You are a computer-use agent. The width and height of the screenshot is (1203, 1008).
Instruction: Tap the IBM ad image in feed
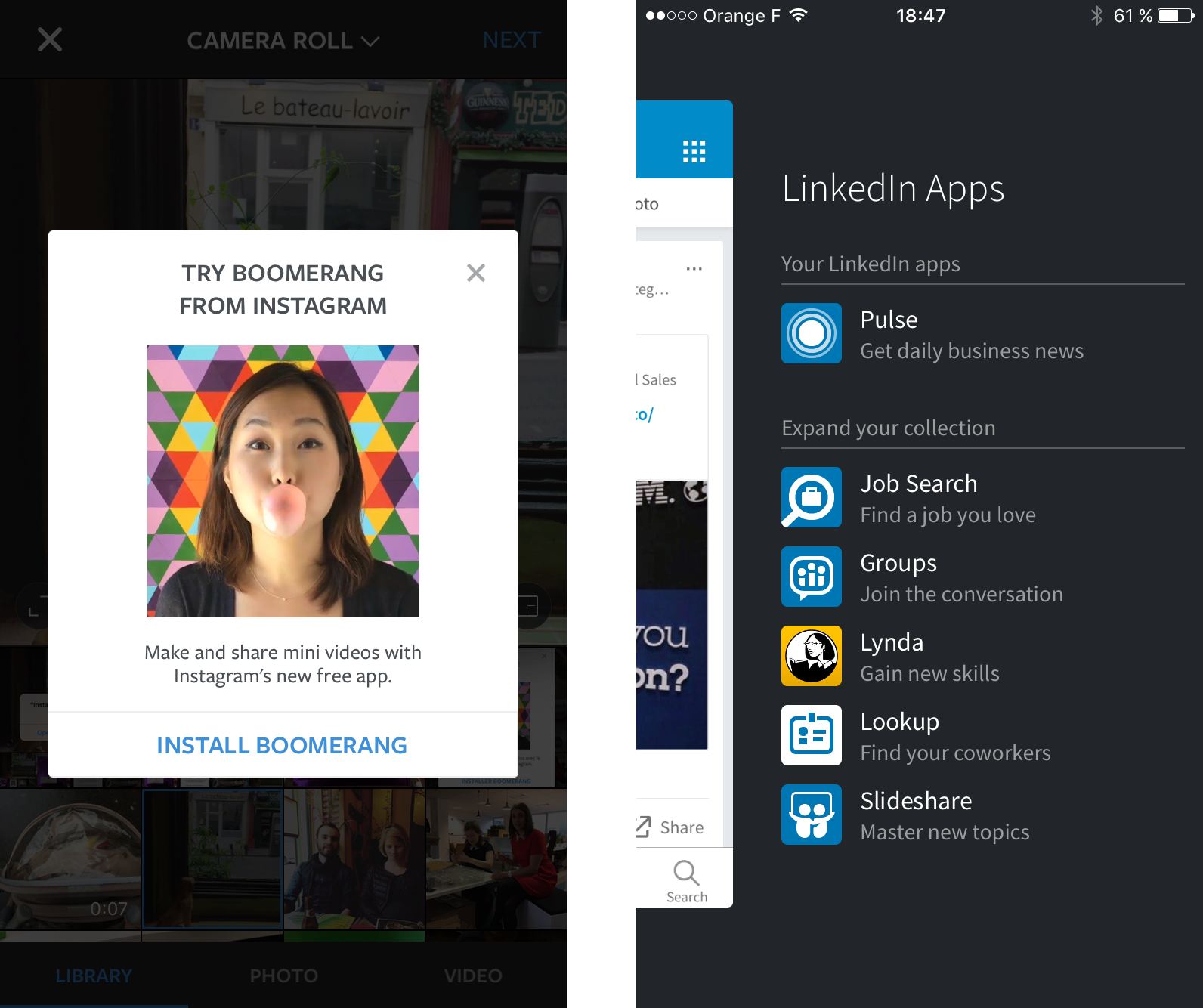pos(672,614)
